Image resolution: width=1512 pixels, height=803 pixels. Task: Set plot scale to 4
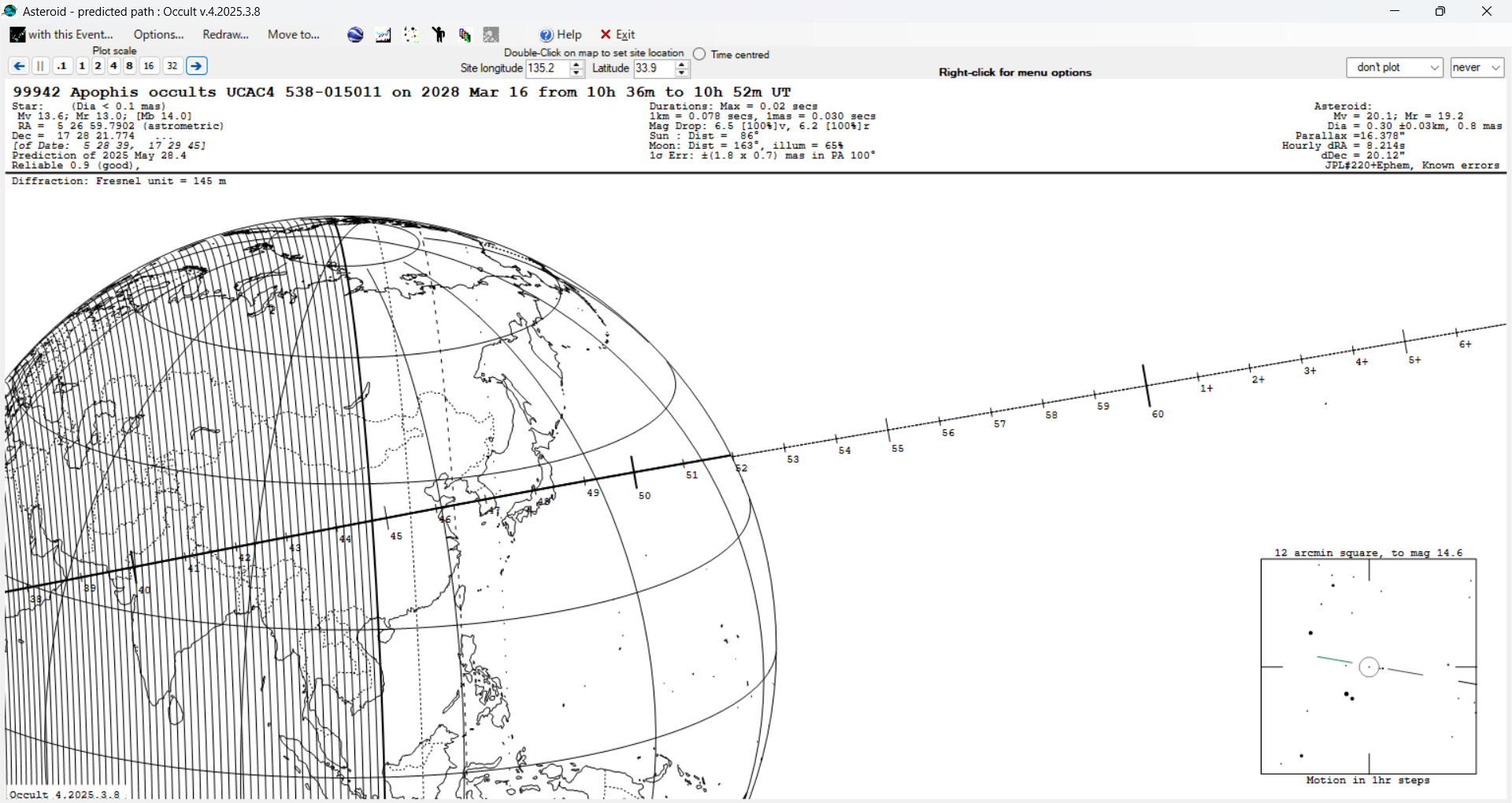tap(113, 66)
